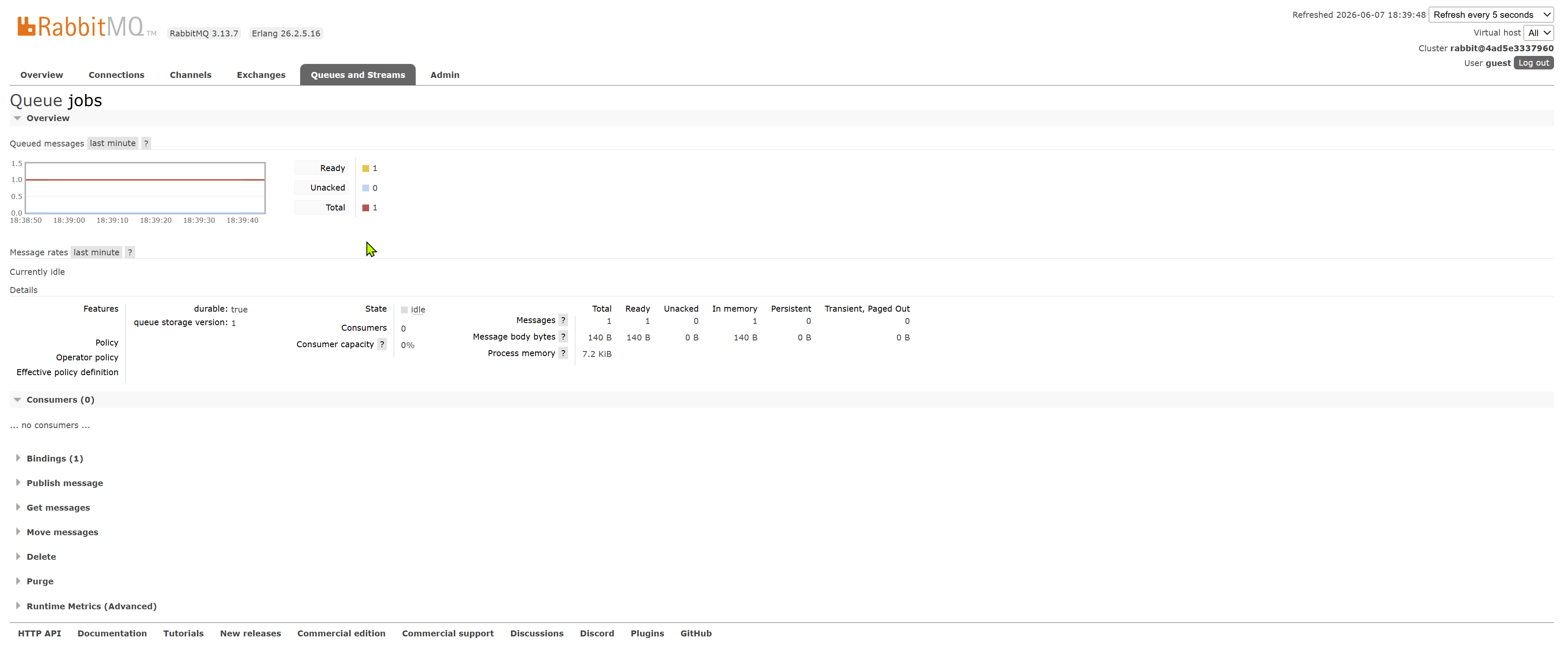Click the RabbitMQ logo

[86, 27]
